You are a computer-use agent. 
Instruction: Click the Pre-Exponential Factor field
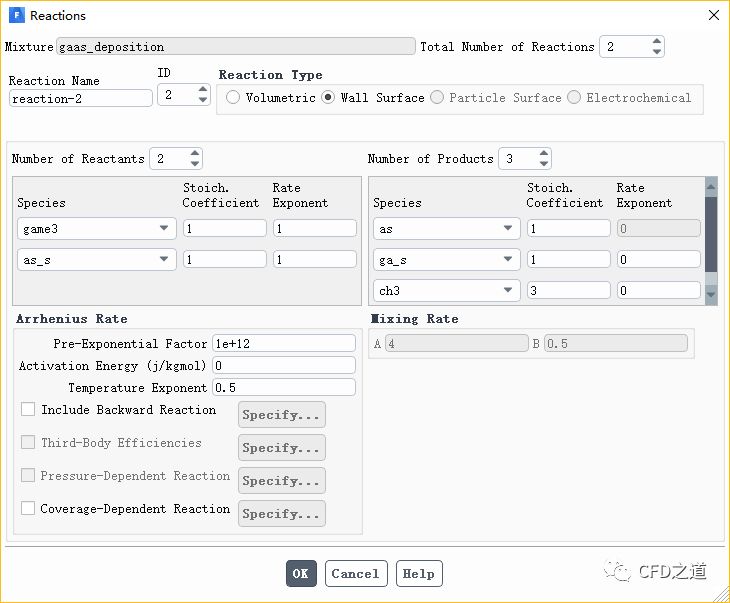point(284,344)
